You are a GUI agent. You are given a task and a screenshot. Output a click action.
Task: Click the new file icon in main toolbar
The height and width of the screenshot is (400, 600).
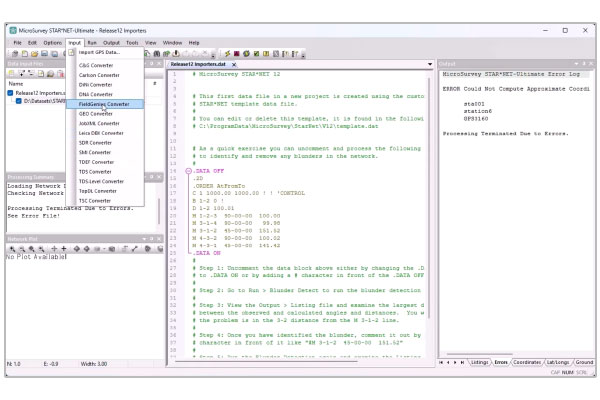click(x=25, y=54)
